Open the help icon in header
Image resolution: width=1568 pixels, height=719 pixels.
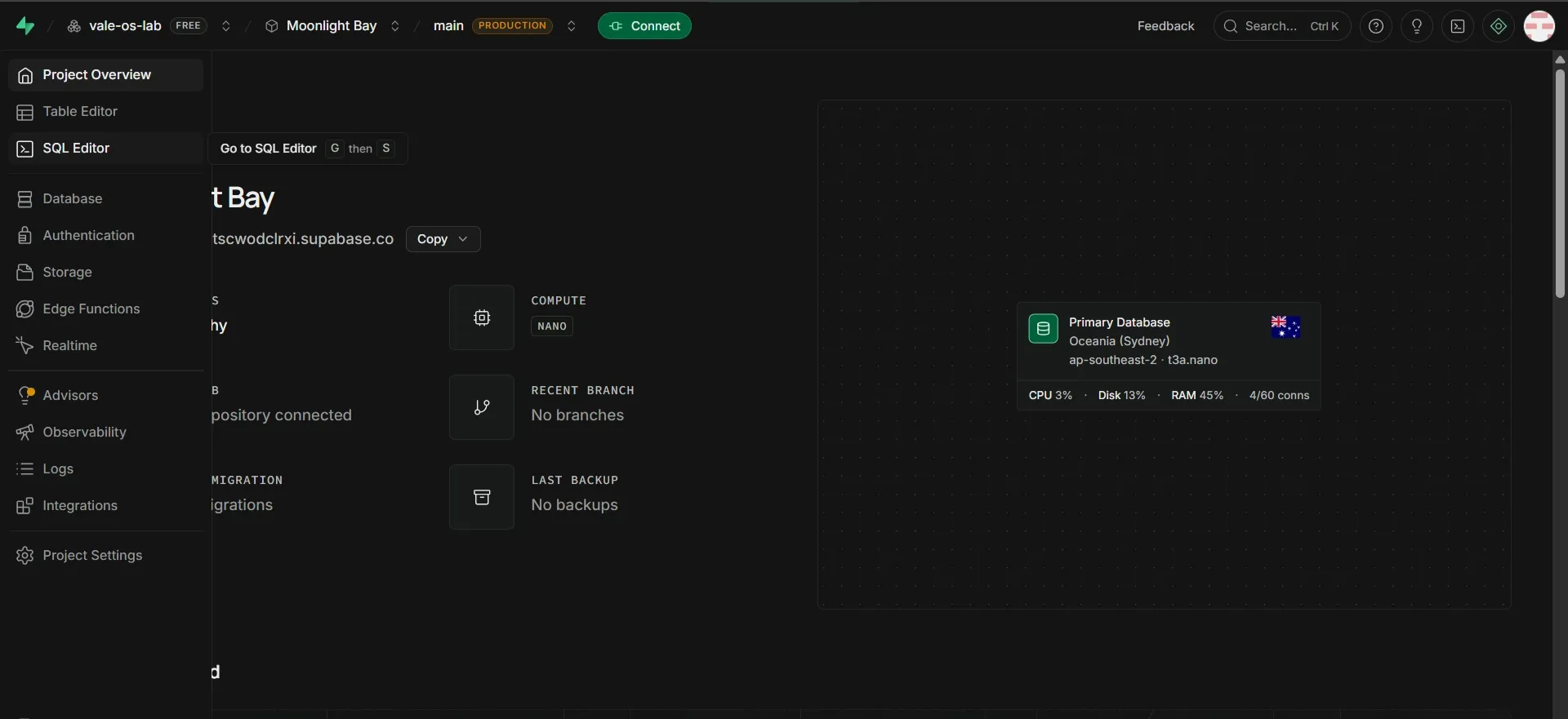(1376, 26)
